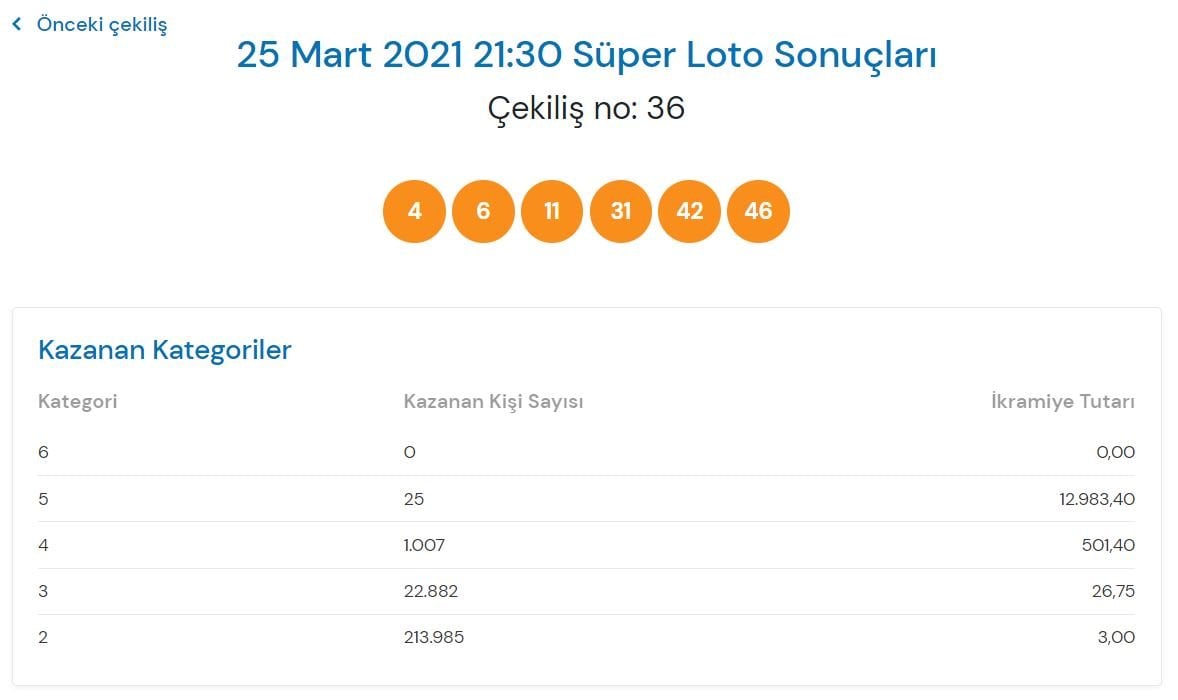The image size is (1178, 700).
Task: Select the orange ball numbered 46
Action: click(758, 211)
